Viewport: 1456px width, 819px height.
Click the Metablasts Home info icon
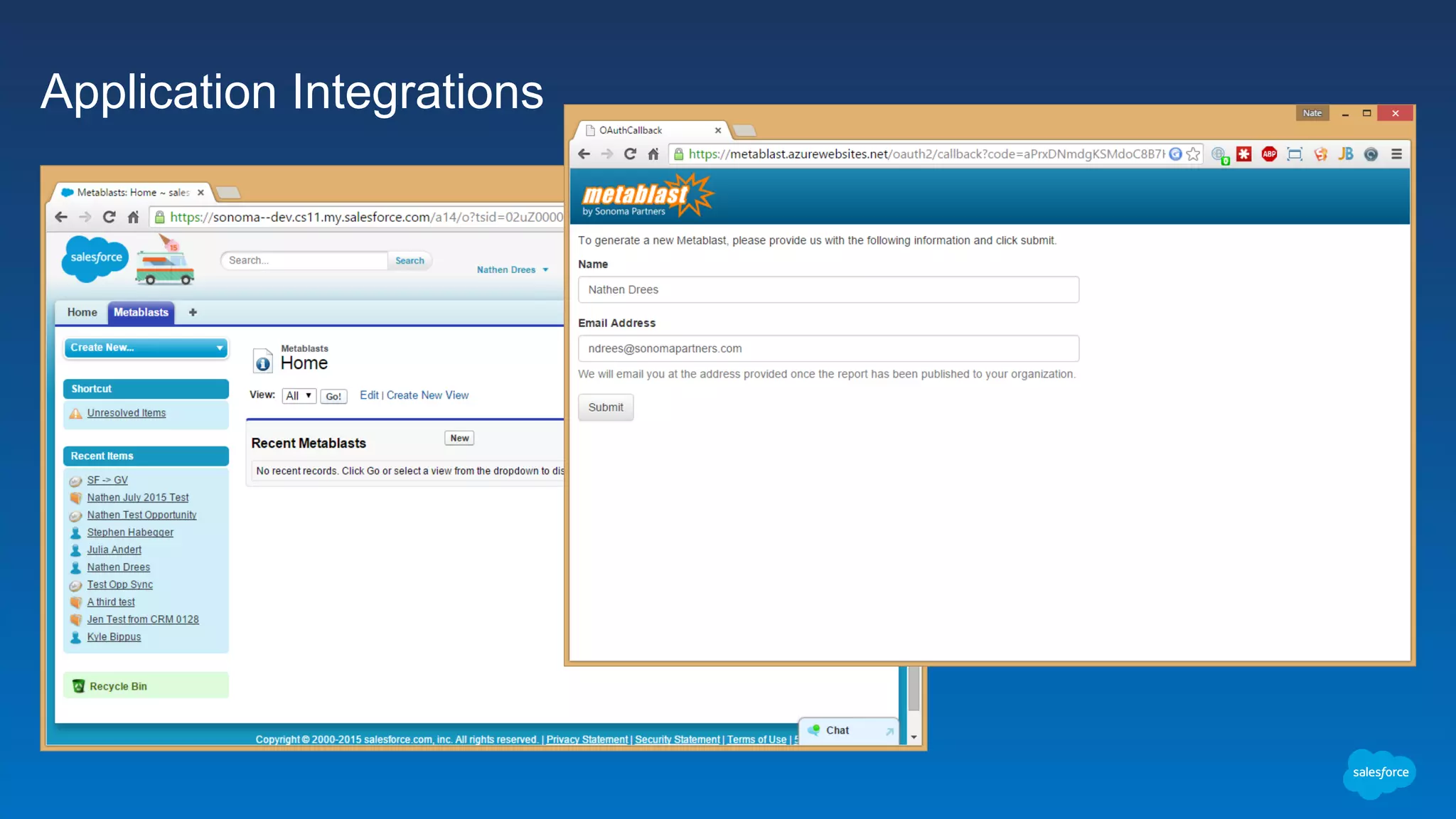pos(262,360)
